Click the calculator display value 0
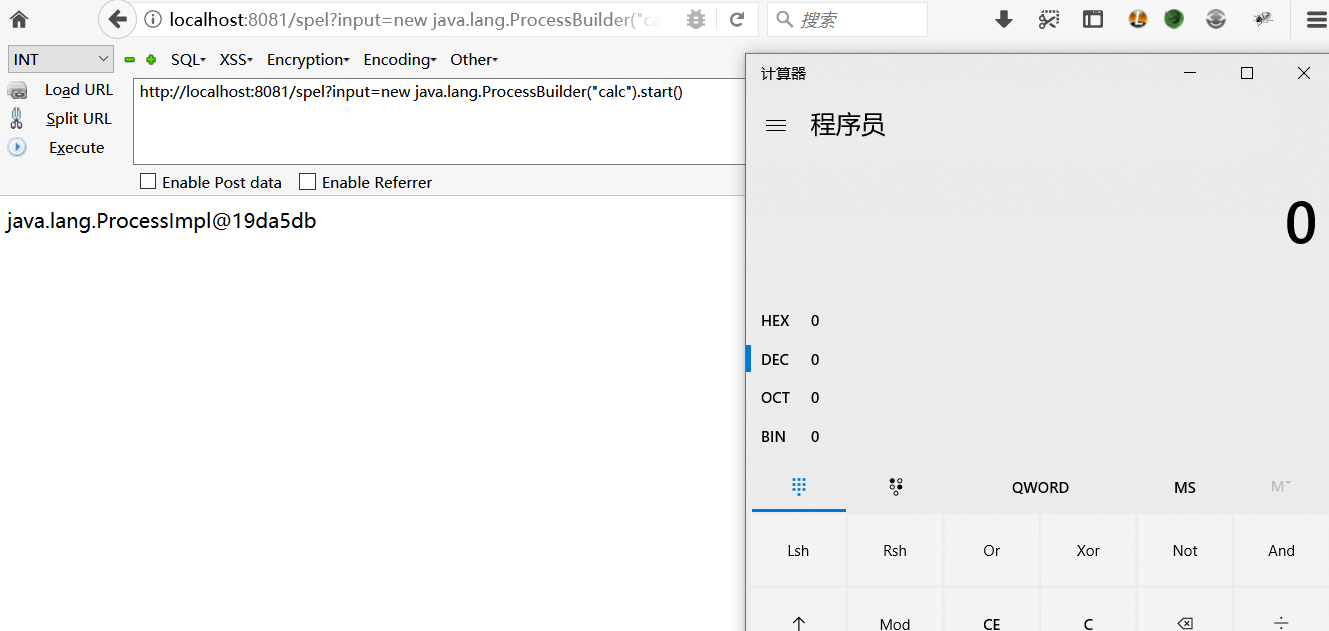The height and width of the screenshot is (631, 1329). point(1300,223)
